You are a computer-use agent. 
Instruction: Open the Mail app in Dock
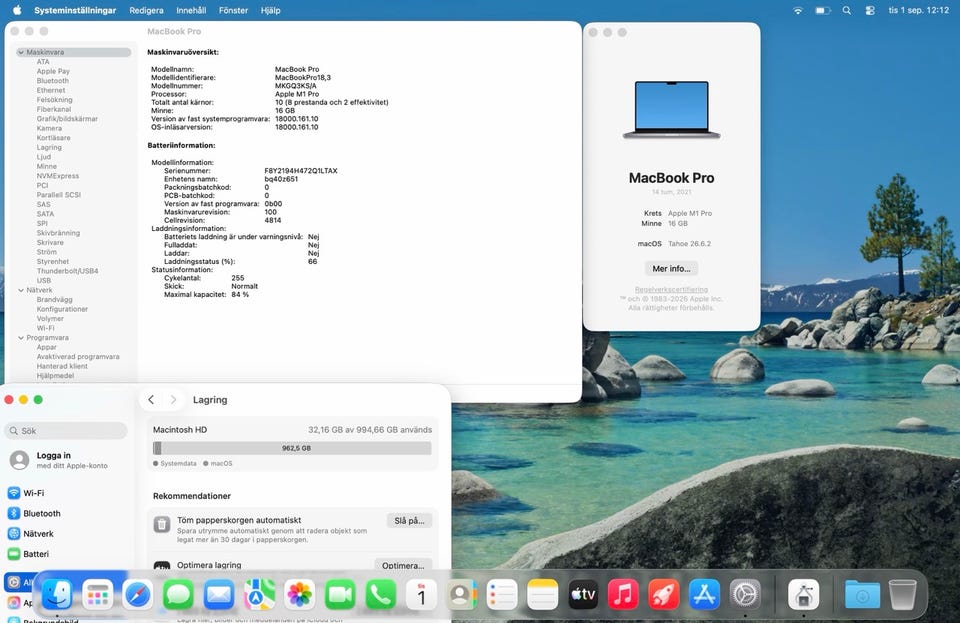coord(219,594)
